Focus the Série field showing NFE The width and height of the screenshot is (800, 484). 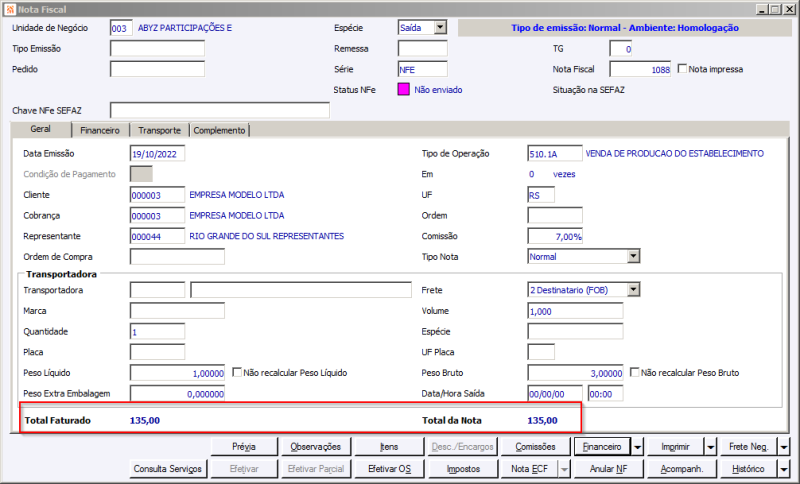pos(422,69)
